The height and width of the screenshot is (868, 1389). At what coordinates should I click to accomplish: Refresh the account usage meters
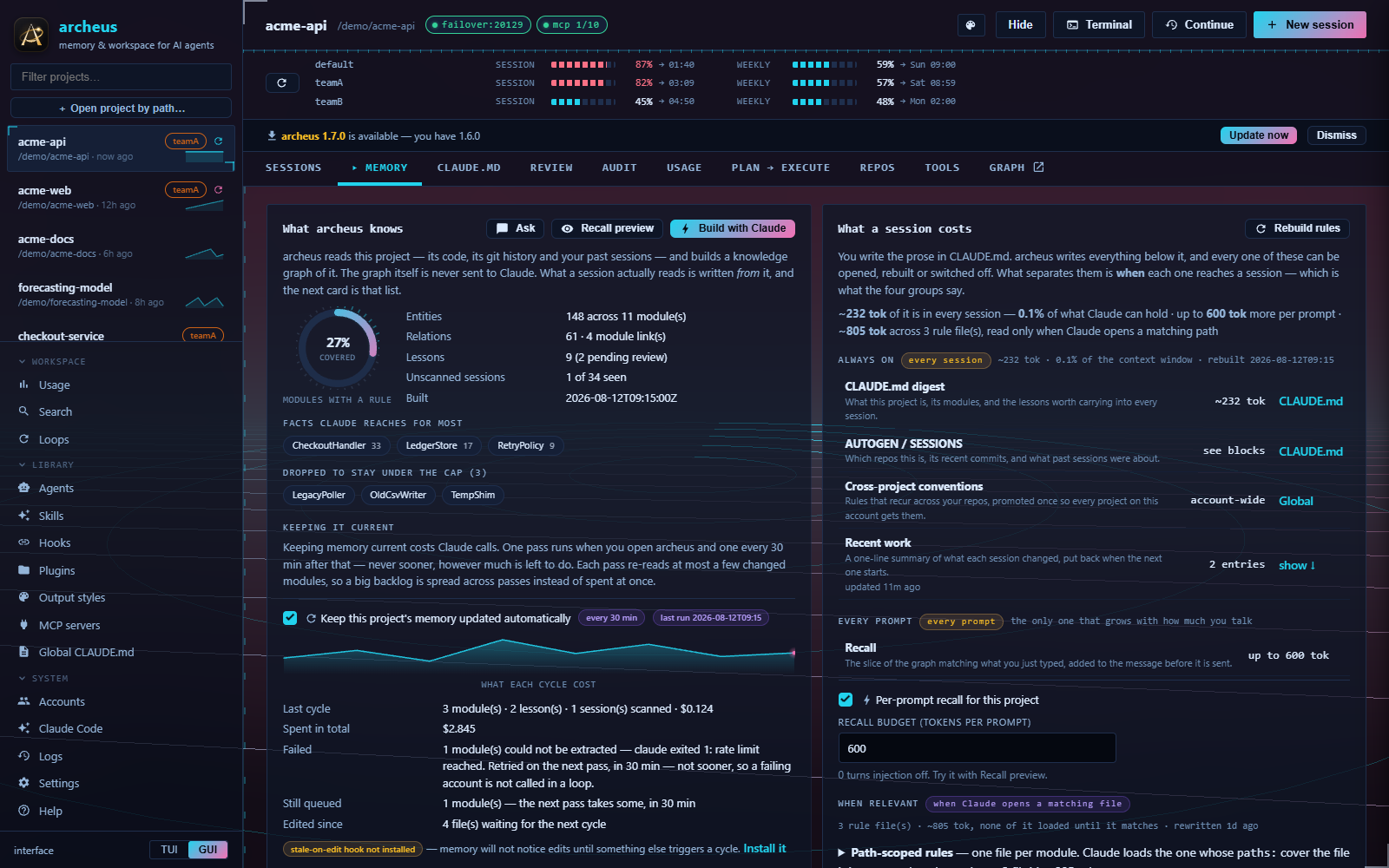coord(281,82)
